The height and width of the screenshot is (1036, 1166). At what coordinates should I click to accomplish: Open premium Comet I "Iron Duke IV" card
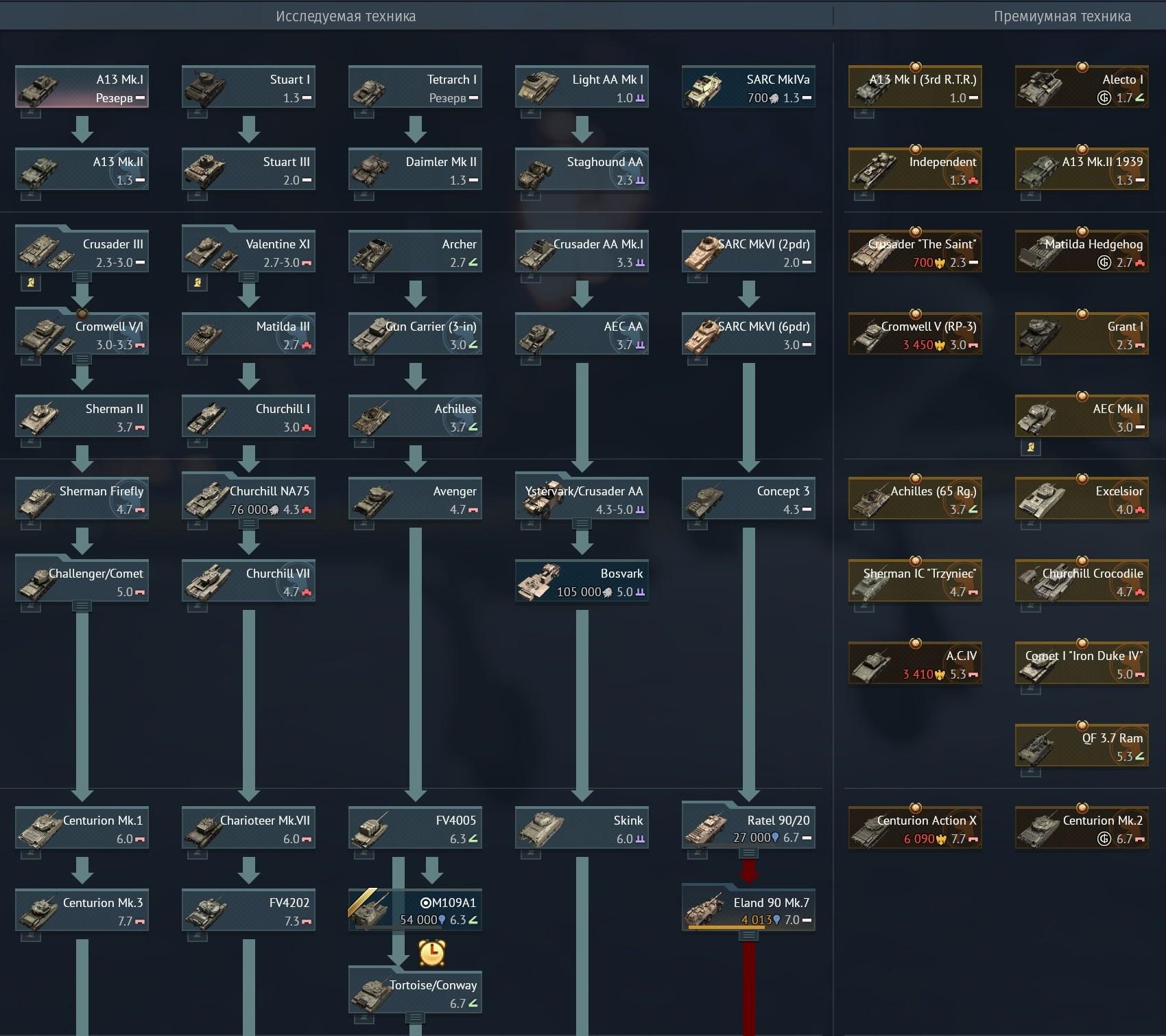click(1082, 663)
